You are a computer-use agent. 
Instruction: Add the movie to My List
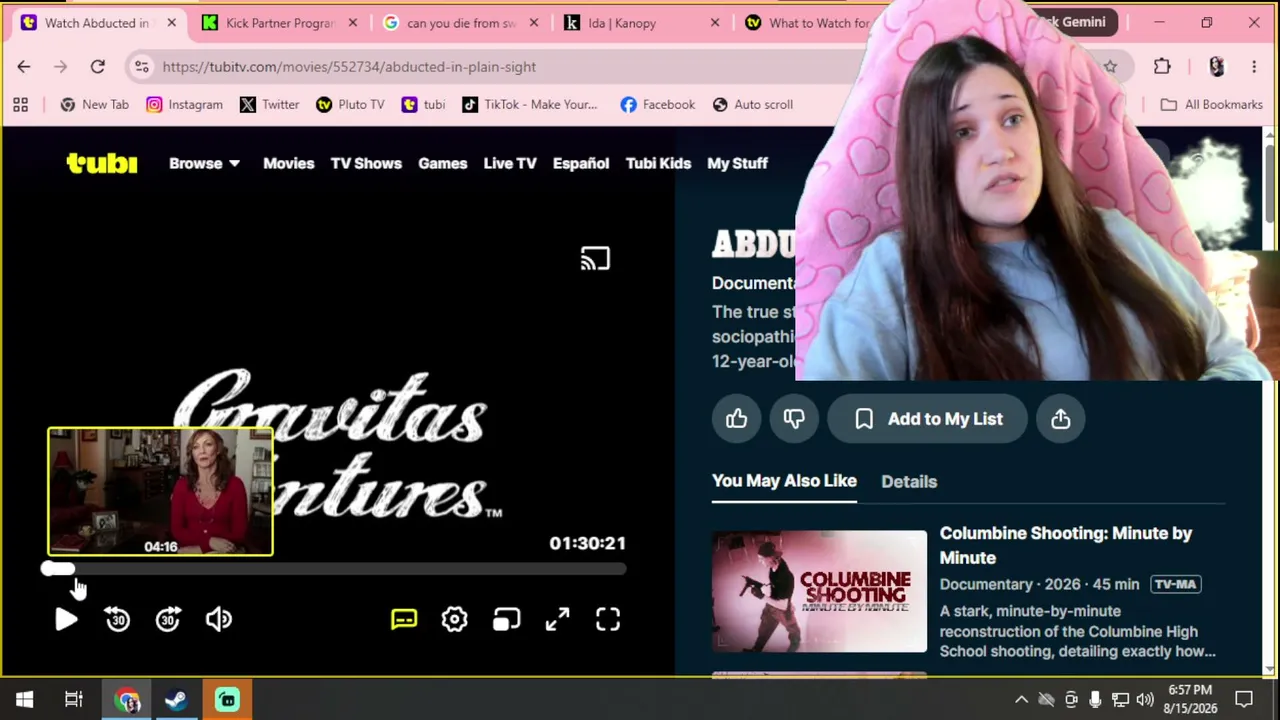(x=928, y=419)
